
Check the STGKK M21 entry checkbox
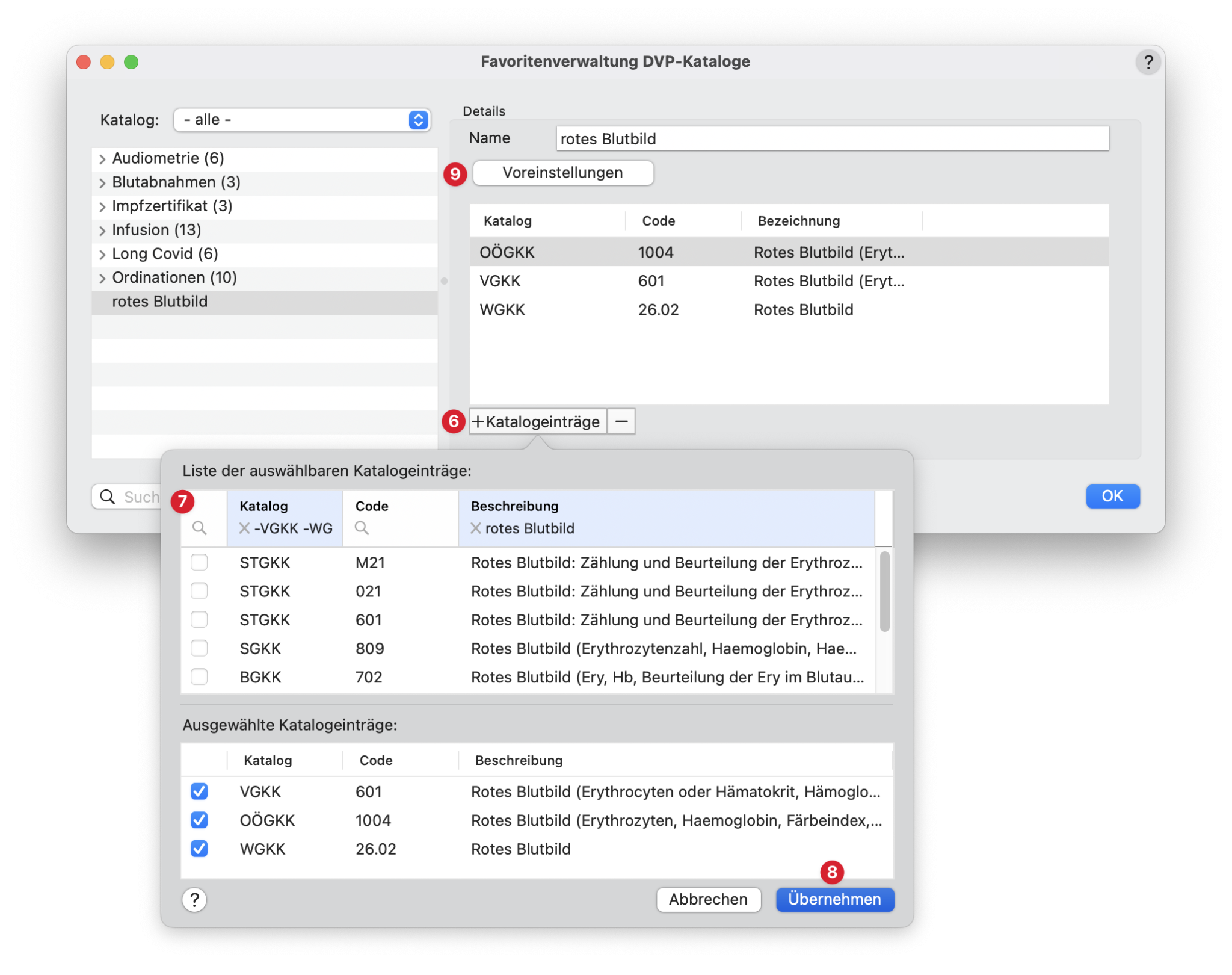(199, 563)
